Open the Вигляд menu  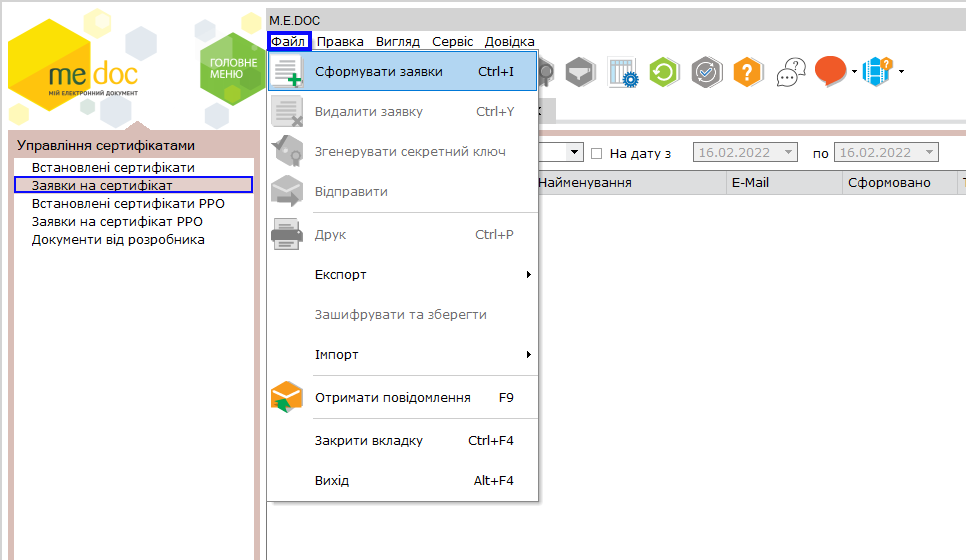pyautogui.click(x=398, y=41)
